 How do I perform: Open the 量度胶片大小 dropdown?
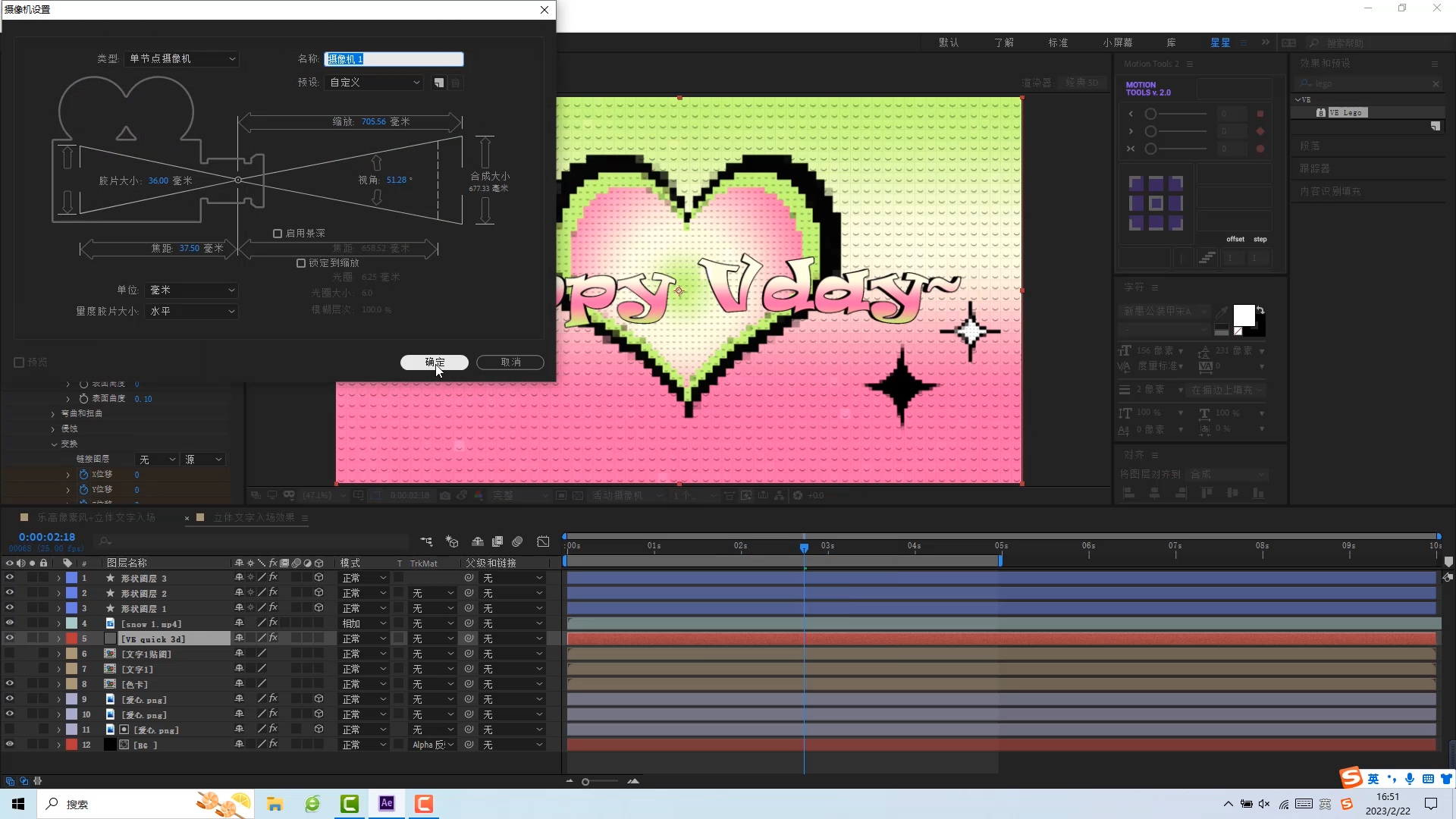click(191, 312)
